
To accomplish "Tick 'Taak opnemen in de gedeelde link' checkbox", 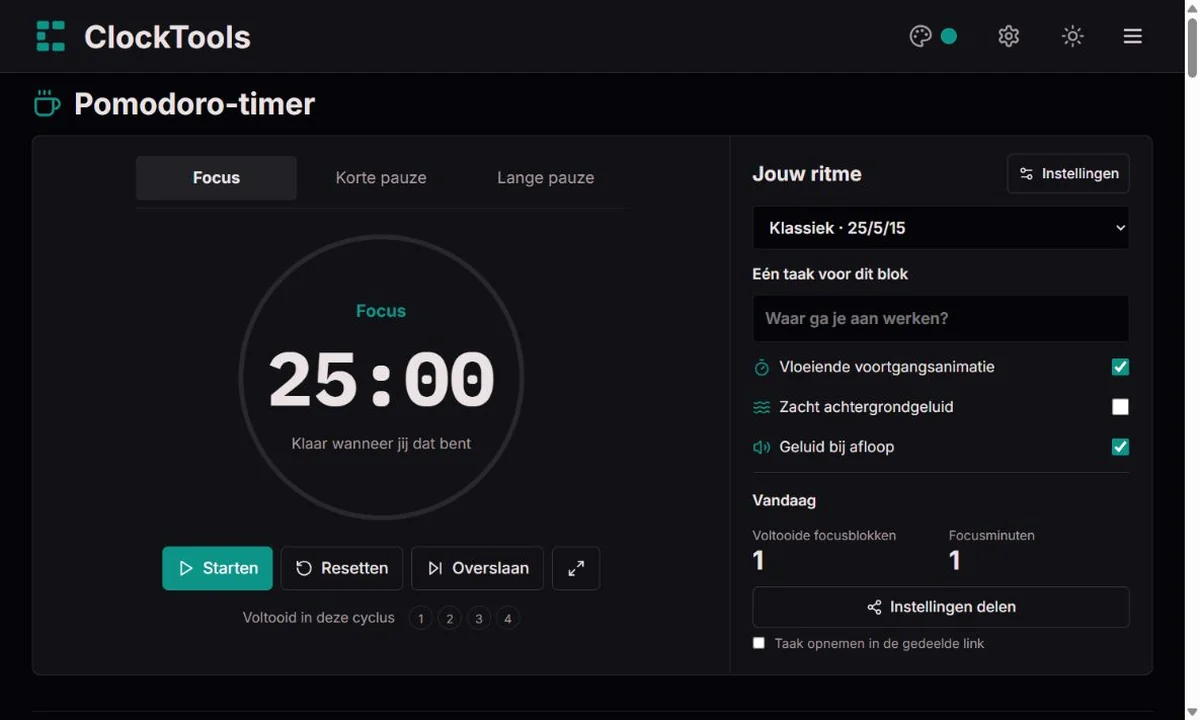I will click(759, 643).
